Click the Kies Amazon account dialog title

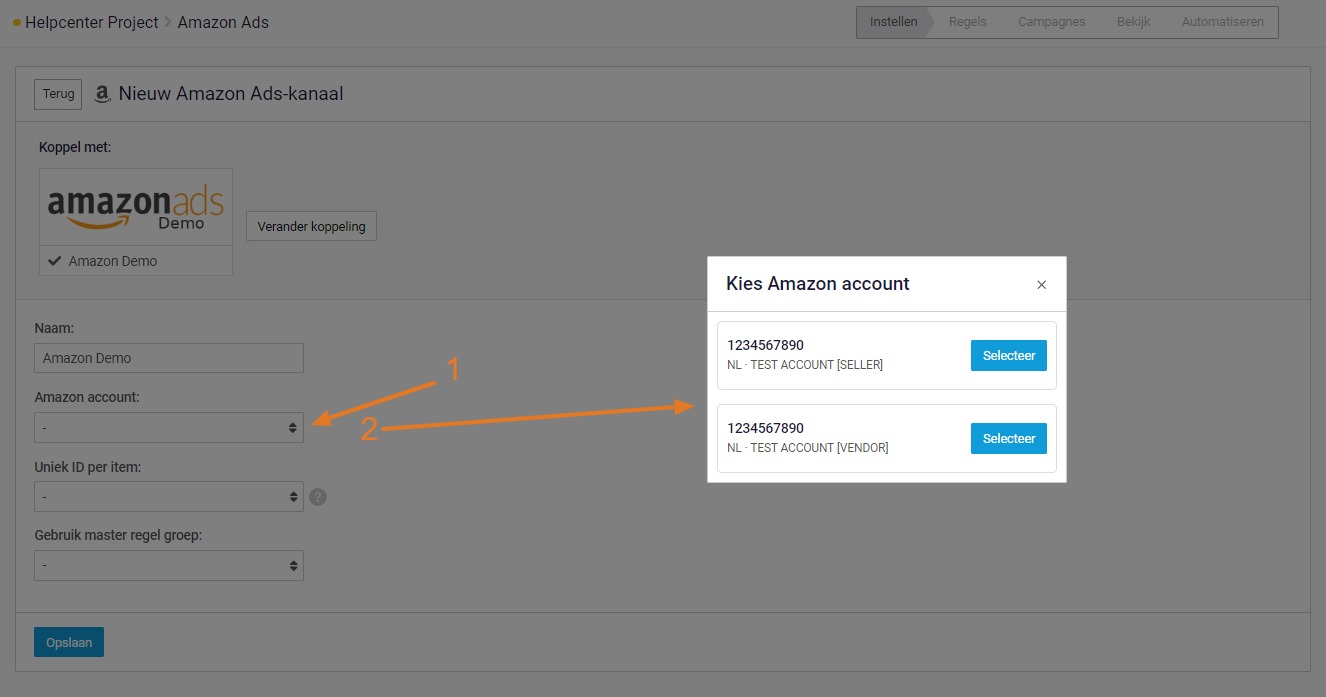click(x=817, y=284)
